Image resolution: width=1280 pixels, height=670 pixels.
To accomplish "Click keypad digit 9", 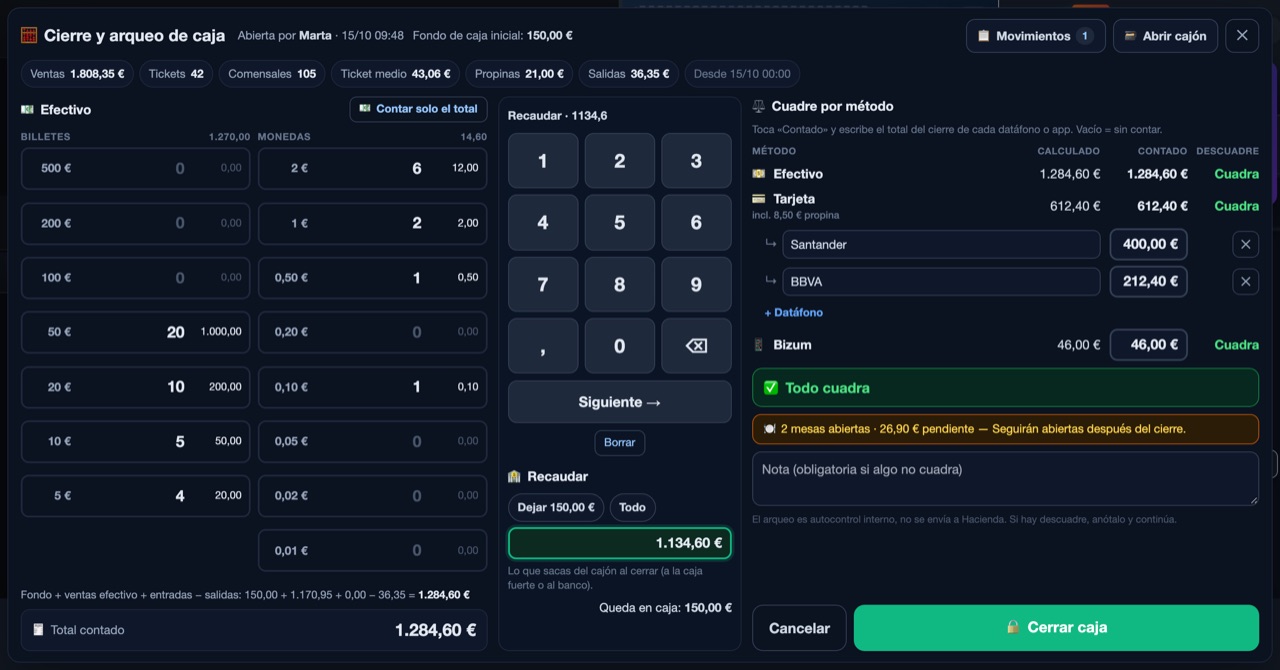I will click(696, 284).
